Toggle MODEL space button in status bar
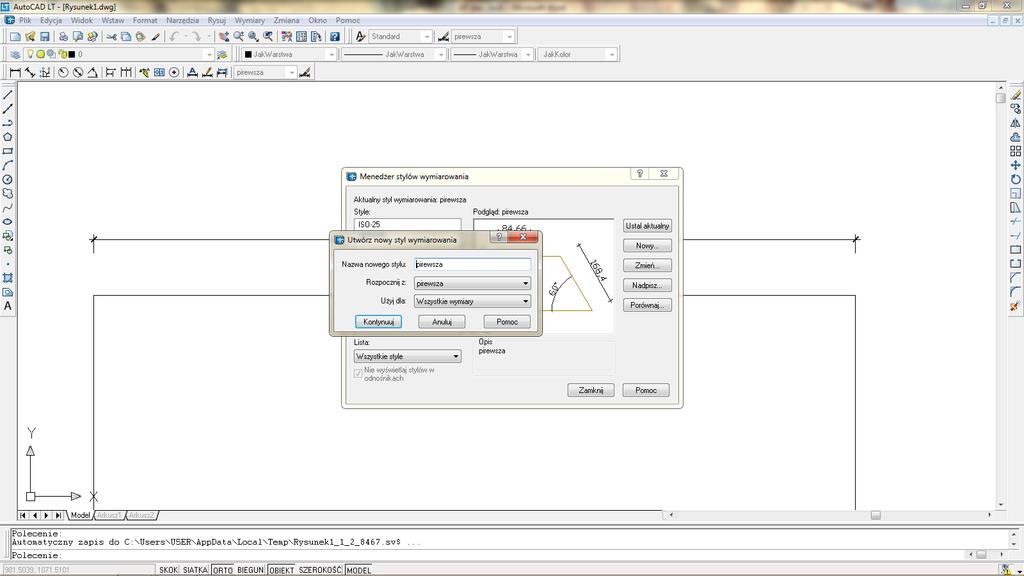Viewport: 1024px width, 576px height. pos(359,570)
